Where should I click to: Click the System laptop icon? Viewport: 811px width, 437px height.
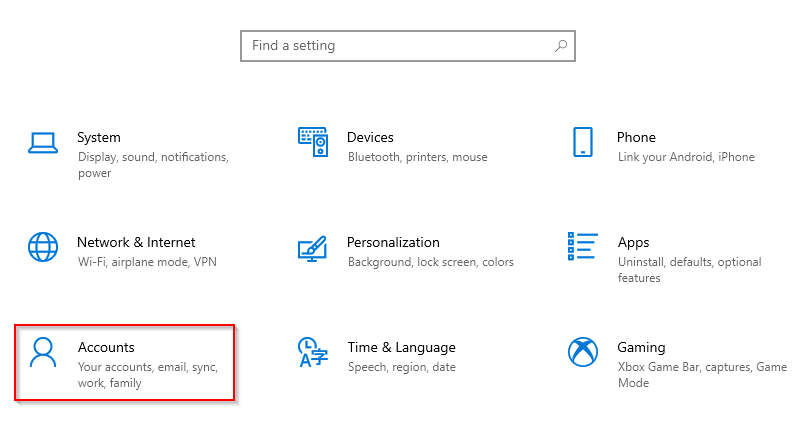[x=42, y=142]
